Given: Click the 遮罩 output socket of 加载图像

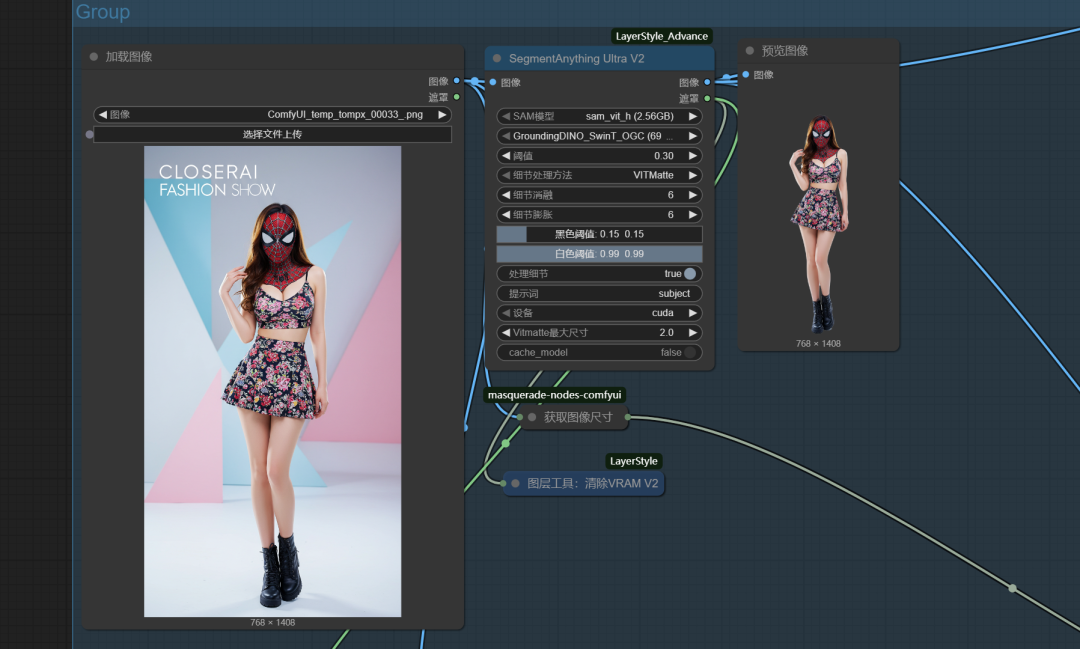Looking at the screenshot, I should coord(457,97).
